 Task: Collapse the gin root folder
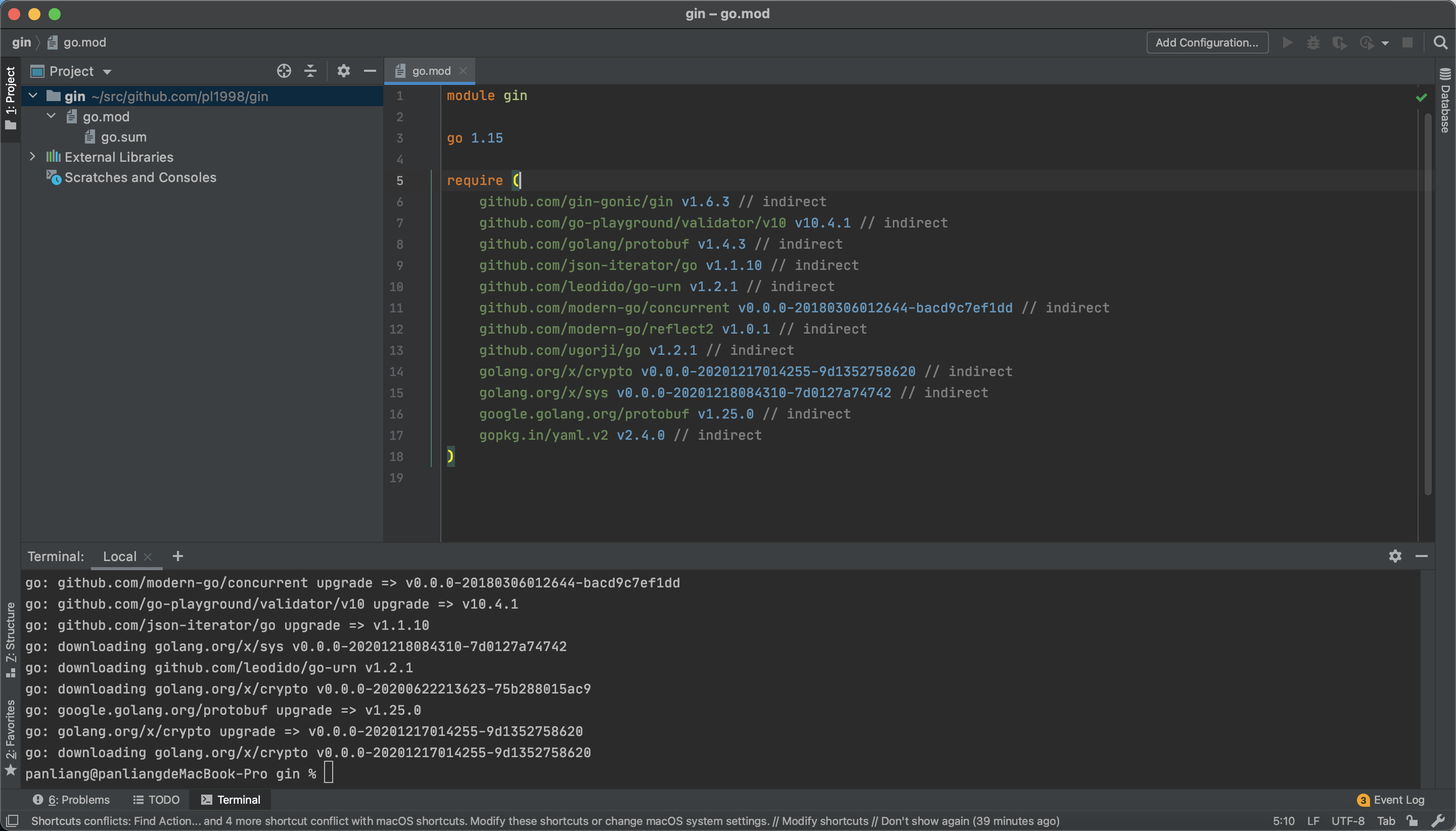point(33,96)
